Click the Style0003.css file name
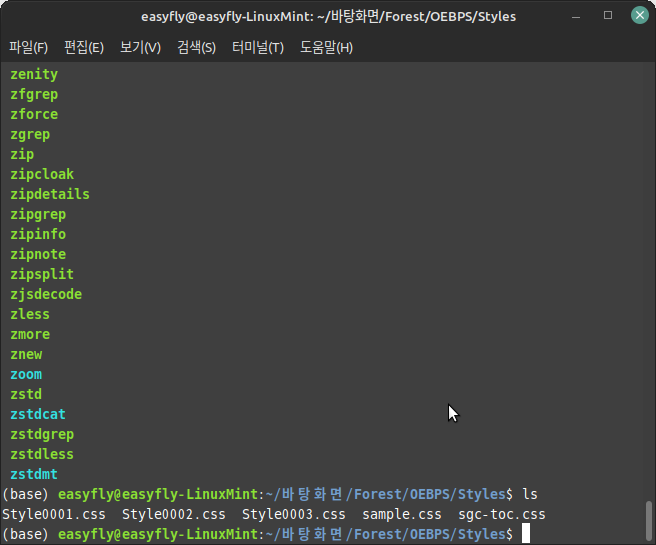The image size is (656, 545). click(294, 514)
